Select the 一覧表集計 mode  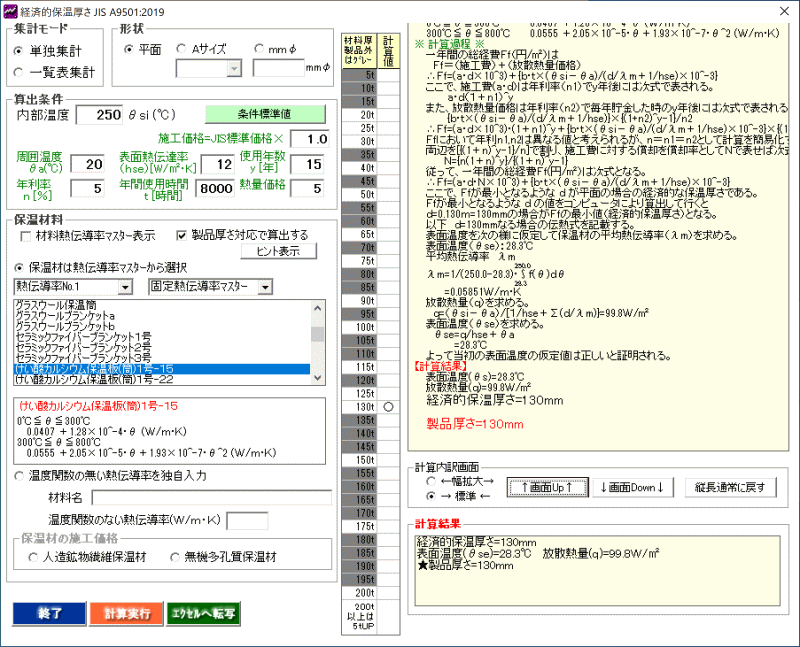pos(22,72)
